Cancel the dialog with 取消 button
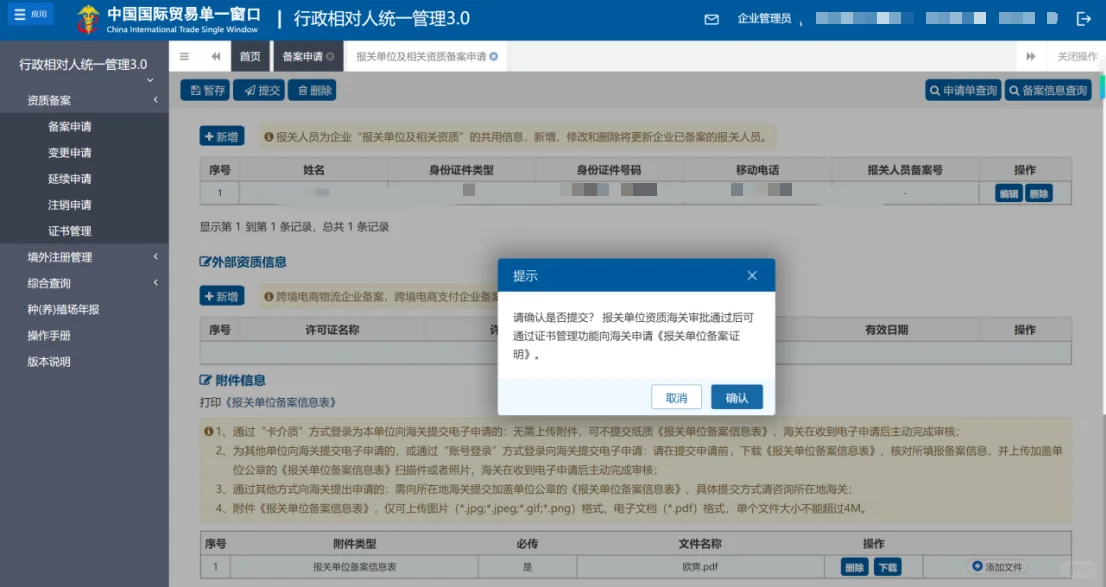1106x587 pixels. pyautogui.click(x=676, y=397)
